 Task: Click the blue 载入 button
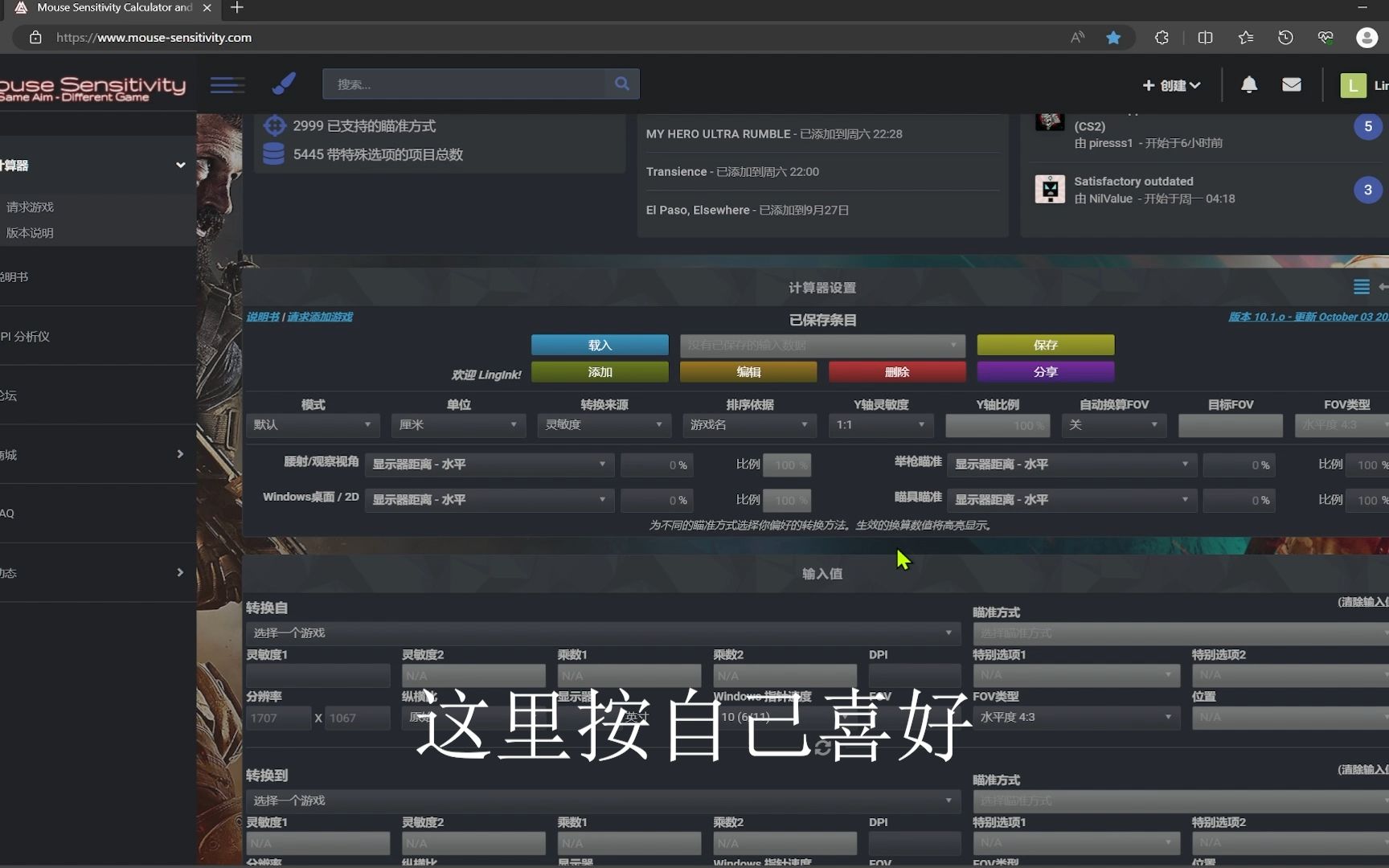pyautogui.click(x=599, y=344)
